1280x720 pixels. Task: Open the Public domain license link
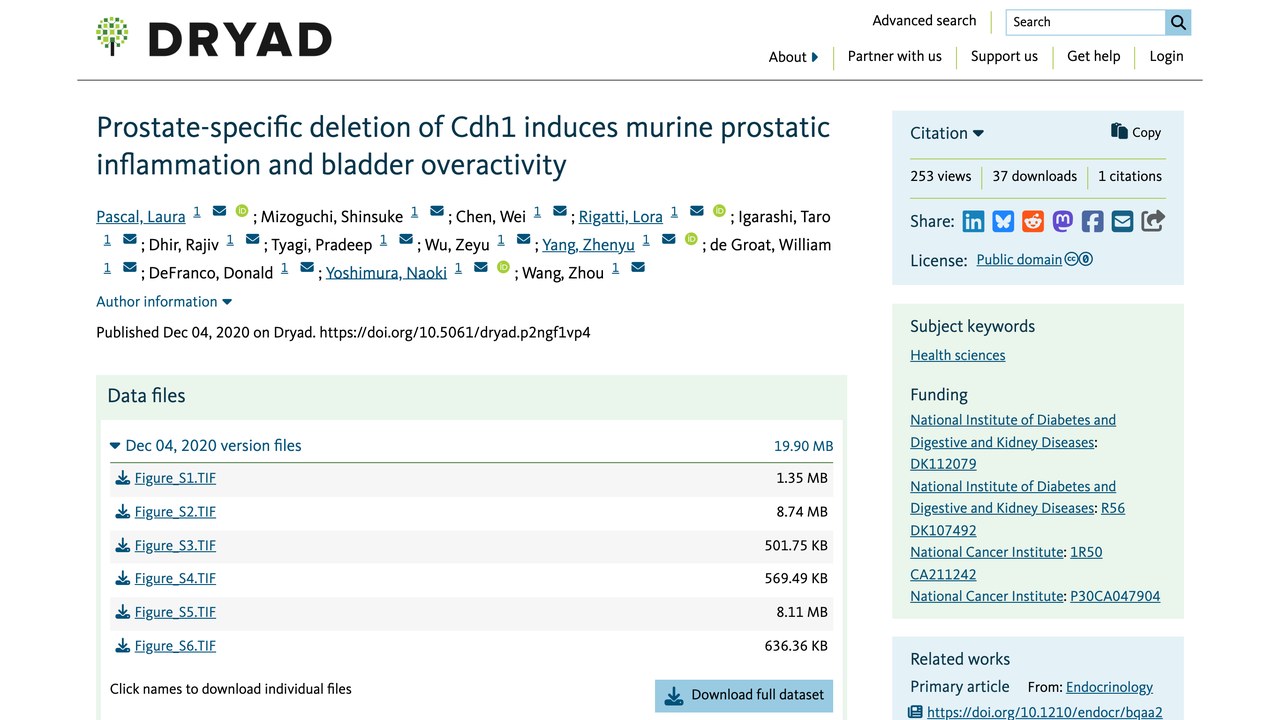[x=1019, y=260]
